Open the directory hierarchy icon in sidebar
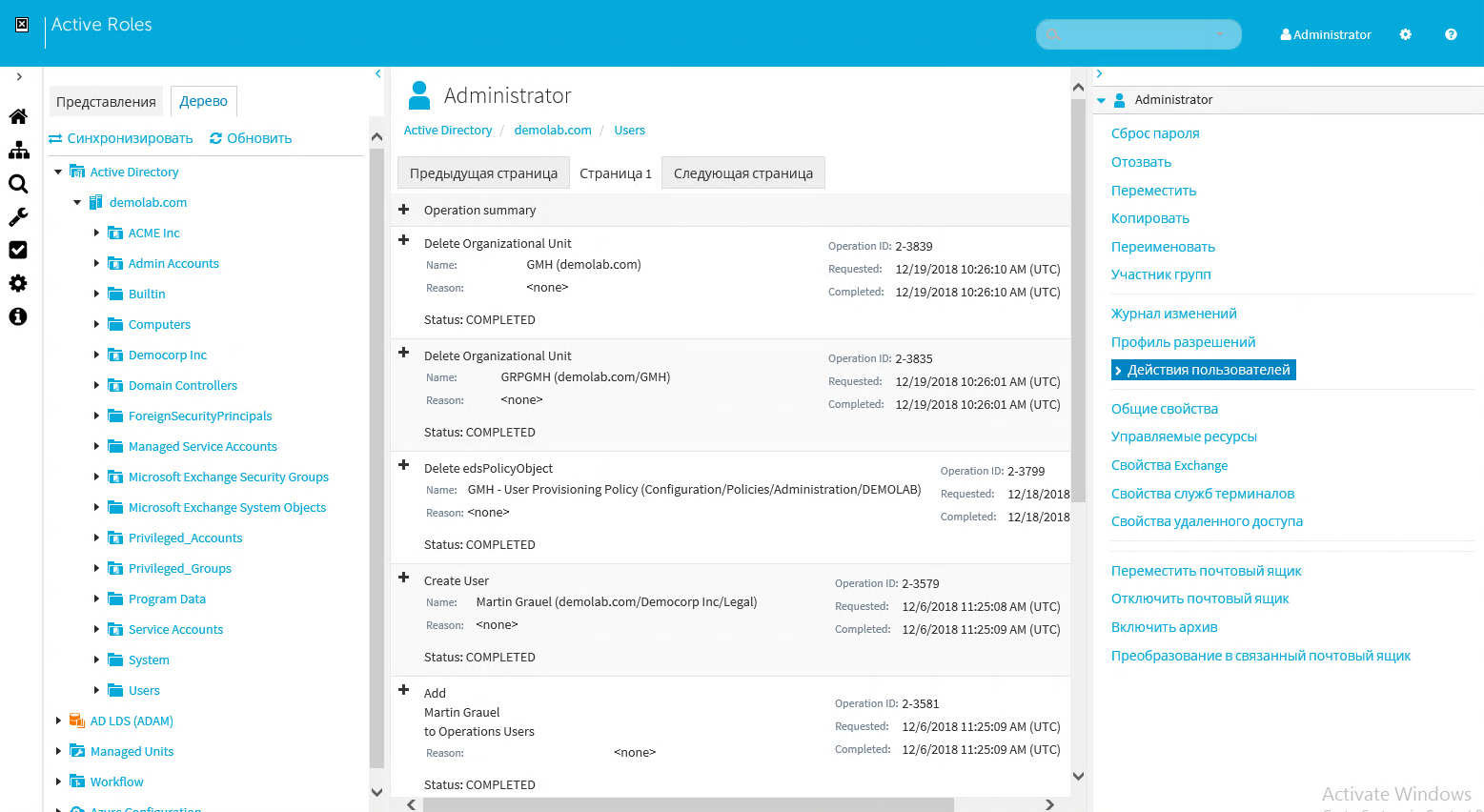Image resolution: width=1484 pixels, height=812 pixels. 18,151
